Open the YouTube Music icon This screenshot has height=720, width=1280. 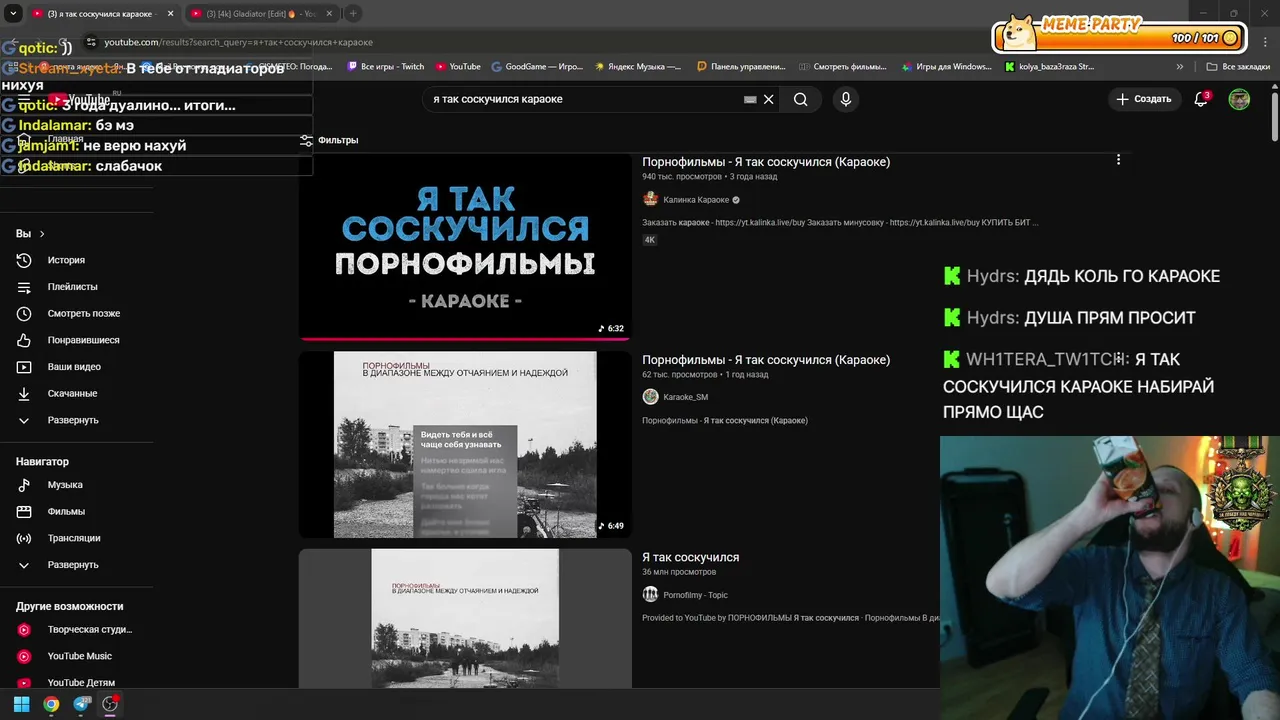click(24, 656)
